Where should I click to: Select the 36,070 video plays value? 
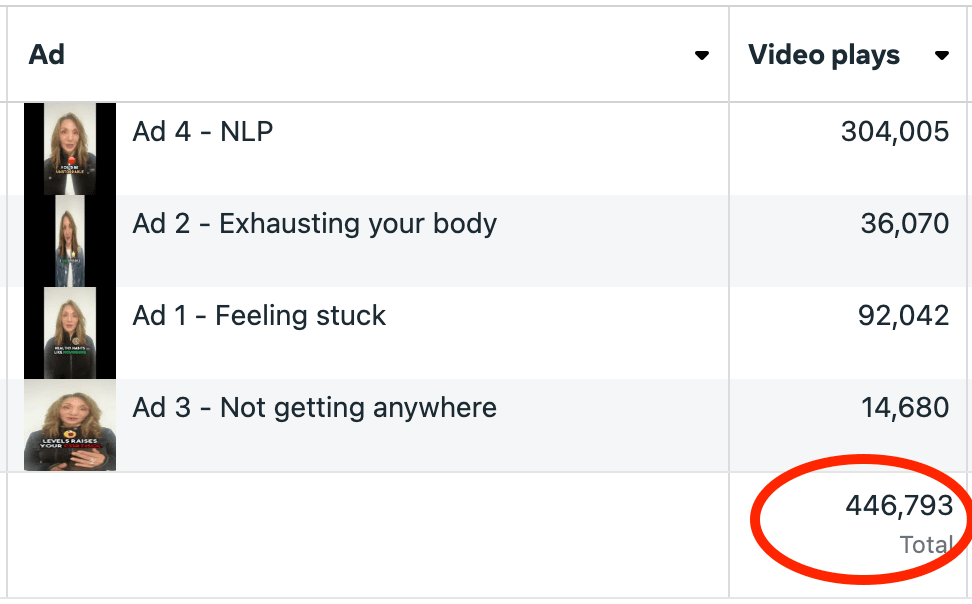click(905, 223)
